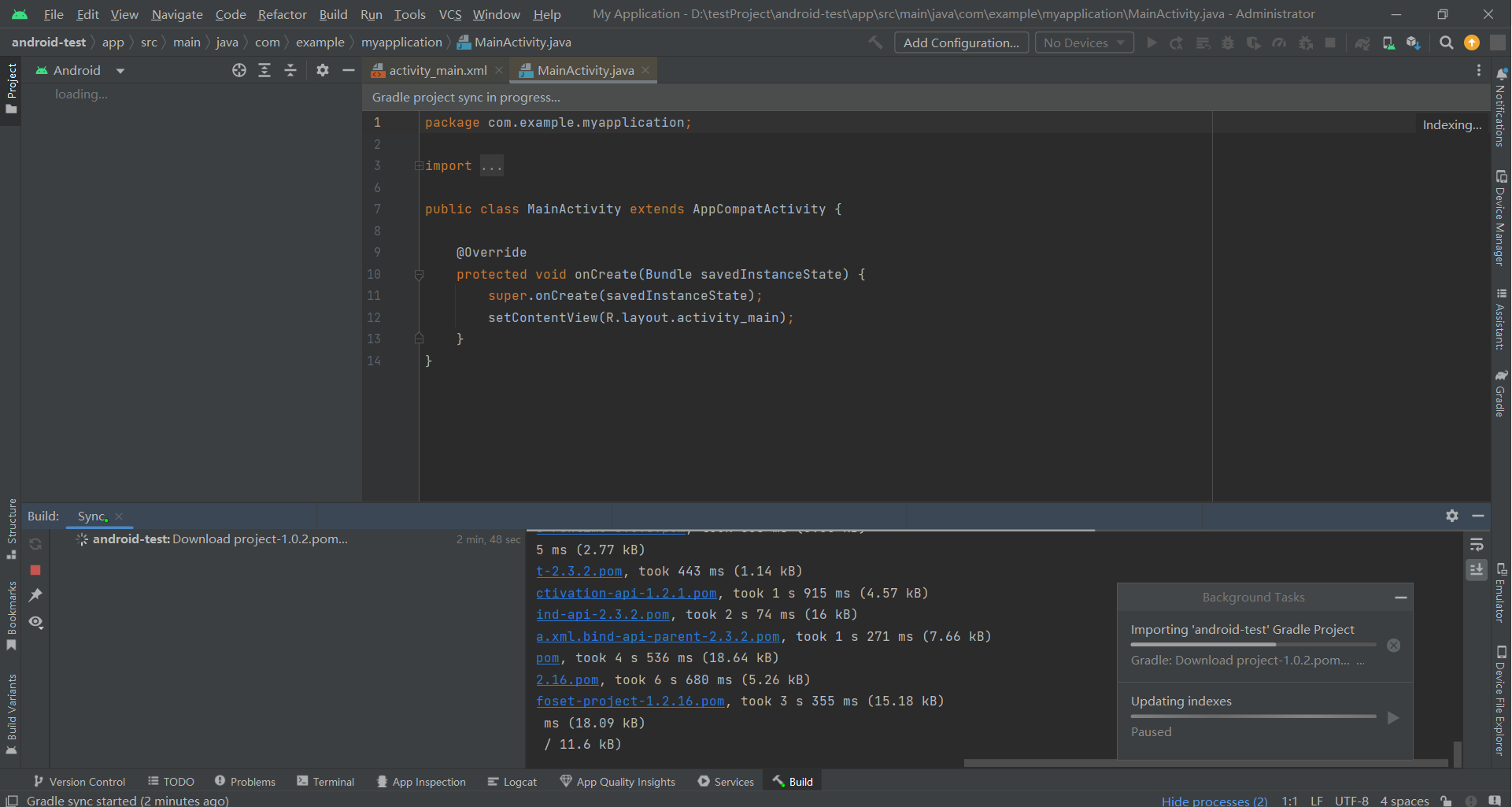
Task: Click the Run app play icon
Action: coord(1152,43)
